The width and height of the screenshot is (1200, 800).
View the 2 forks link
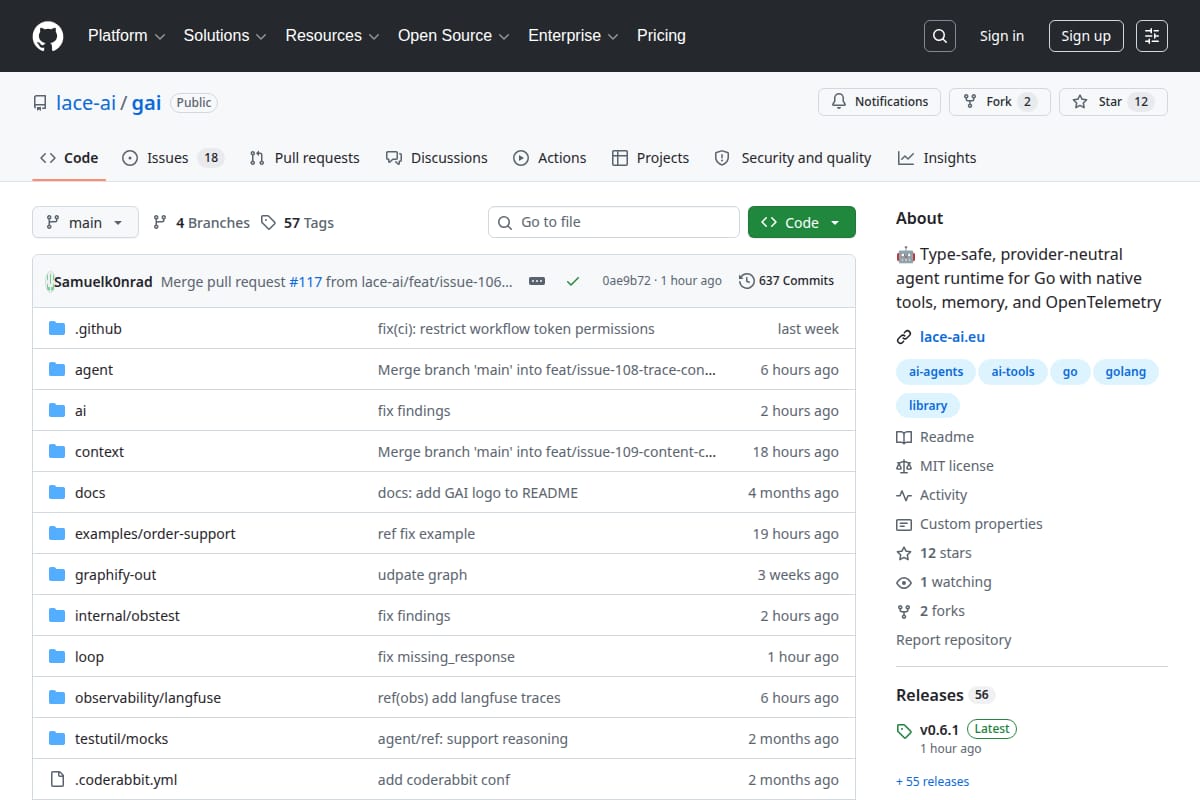coord(931,611)
